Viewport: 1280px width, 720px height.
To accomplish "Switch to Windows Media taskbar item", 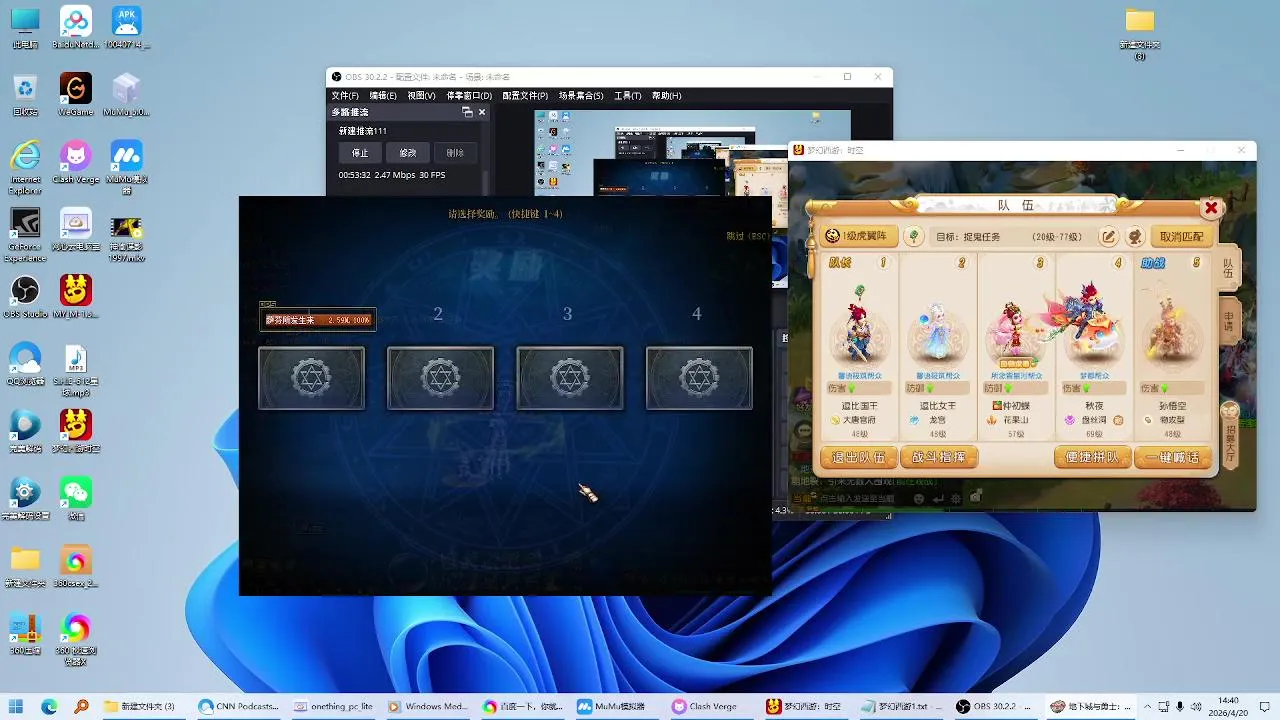I will coord(427,706).
